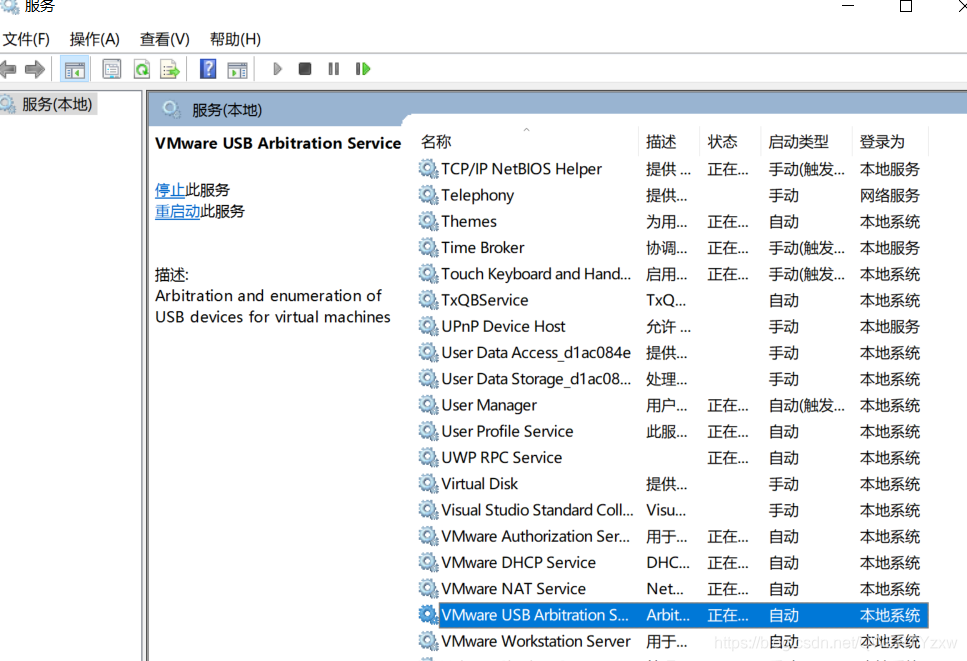This screenshot has width=967, height=661.
Task: Select the User Manager service
Action: 672,405
